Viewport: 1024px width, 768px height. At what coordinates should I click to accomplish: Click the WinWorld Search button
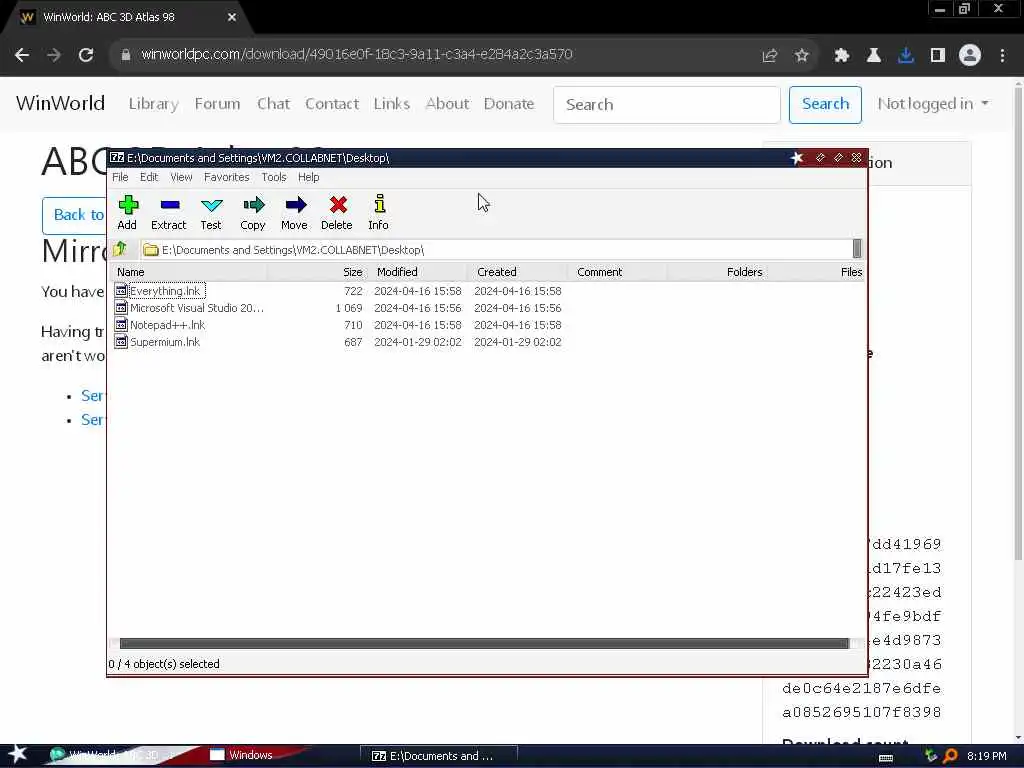(x=825, y=104)
